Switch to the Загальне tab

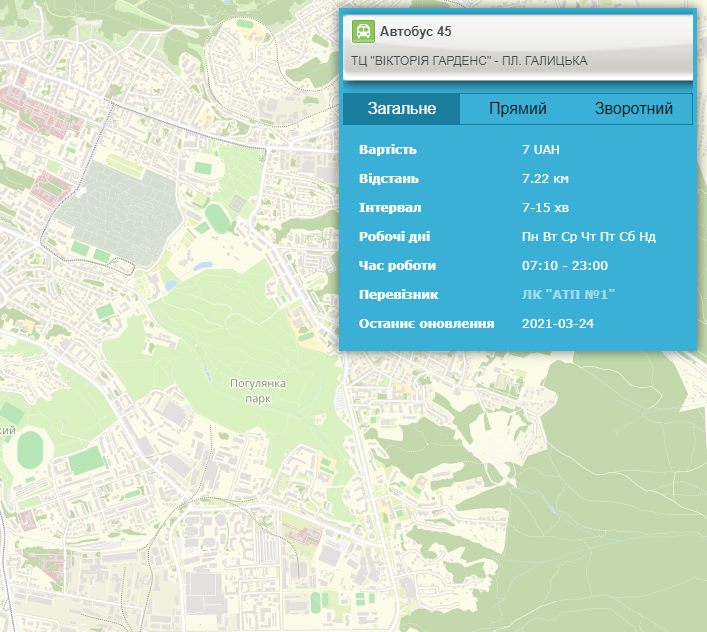(x=401, y=109)
